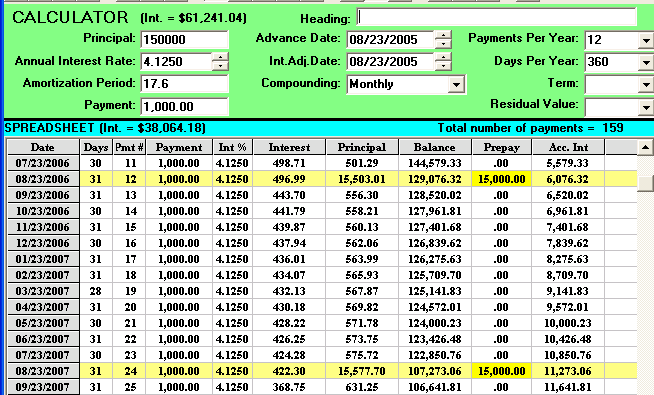Click the spreadsheet vertical scrollbar thumb
This screenshot has height=395, width=654.
[x=645, y=183]
